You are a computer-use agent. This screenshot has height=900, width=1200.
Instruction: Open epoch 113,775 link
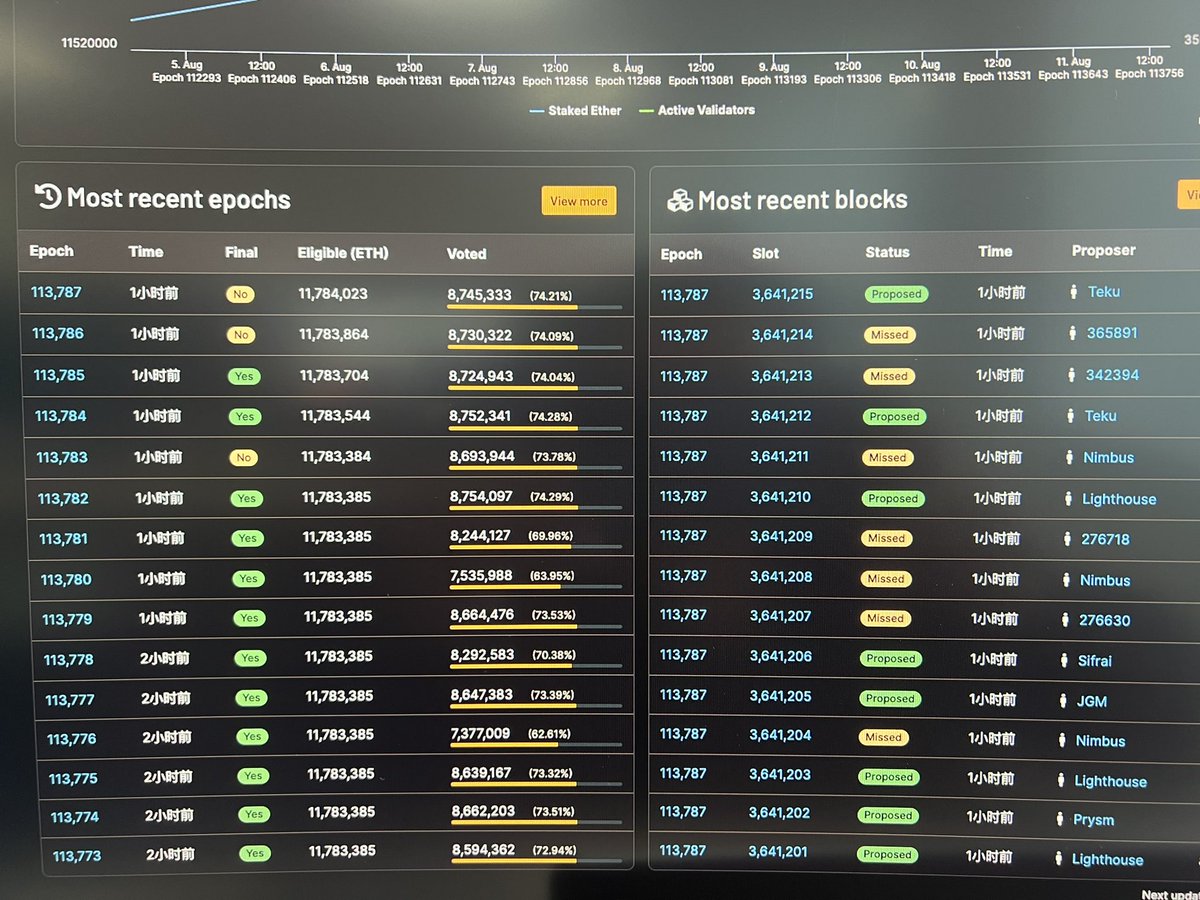tap(73, 778)
